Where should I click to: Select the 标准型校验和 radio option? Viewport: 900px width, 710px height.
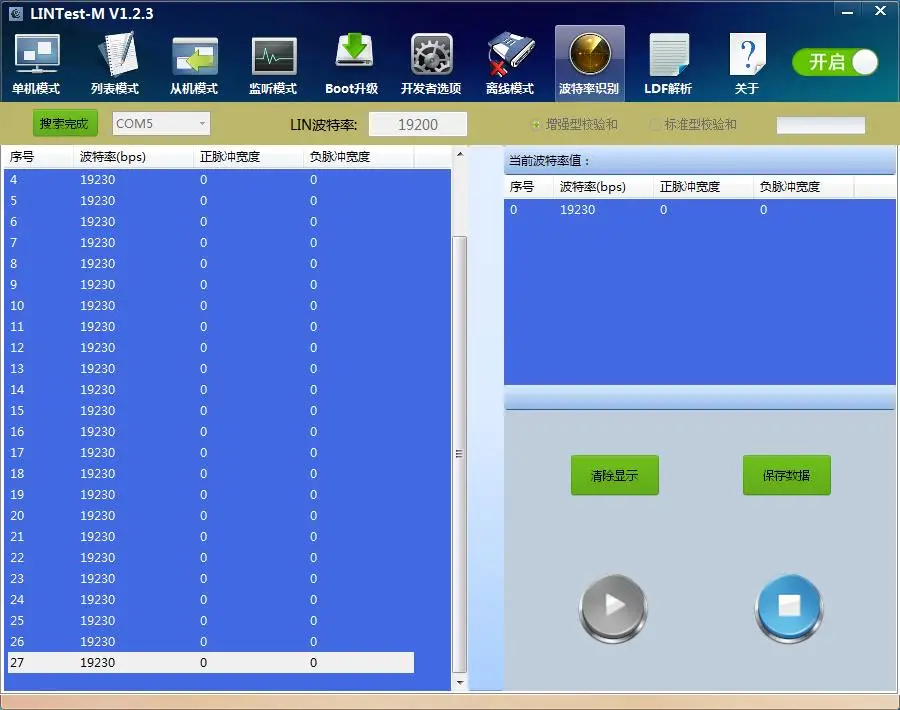pos(656,125)
